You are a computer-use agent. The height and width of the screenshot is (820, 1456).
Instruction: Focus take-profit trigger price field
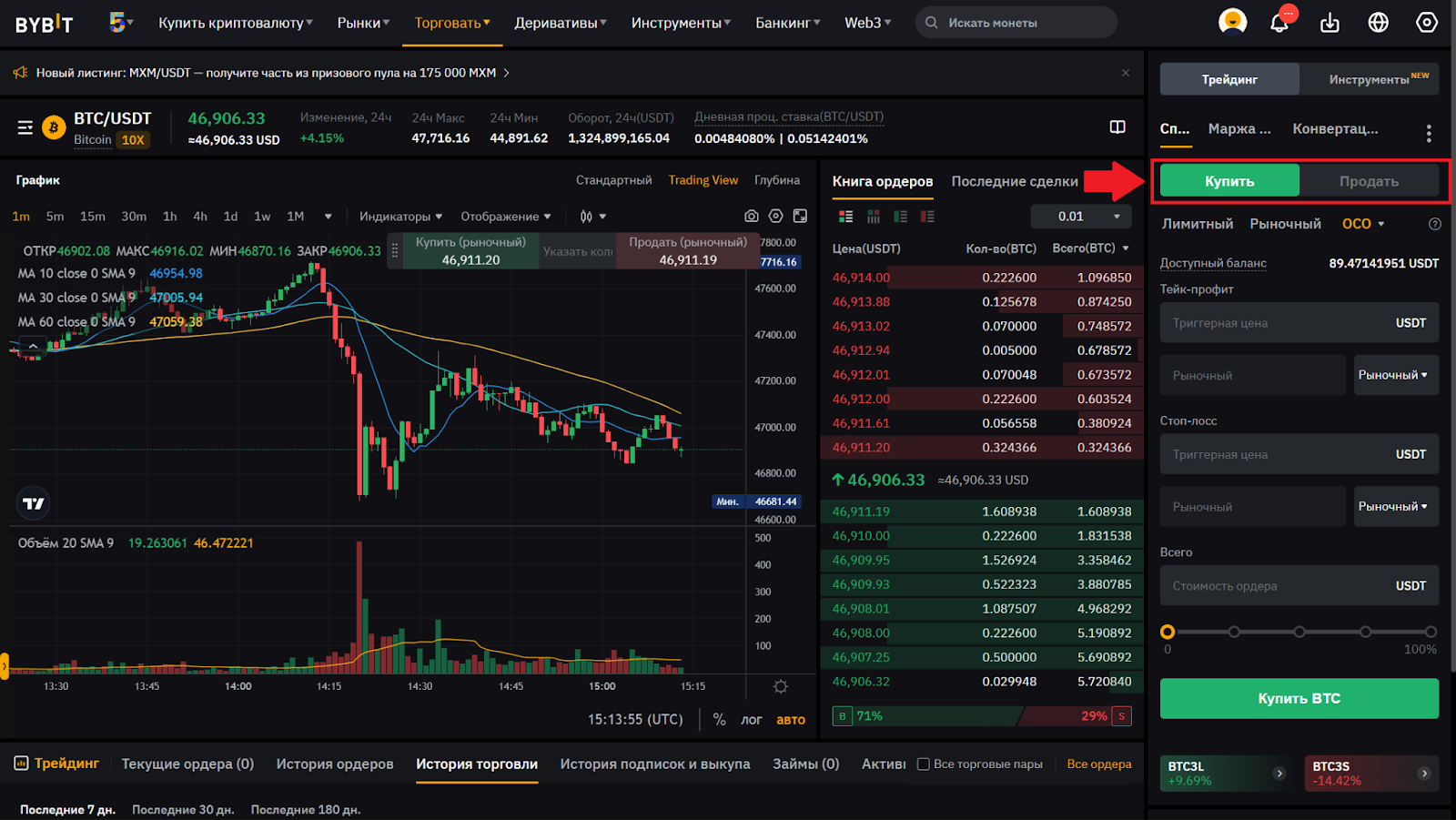1299,323
